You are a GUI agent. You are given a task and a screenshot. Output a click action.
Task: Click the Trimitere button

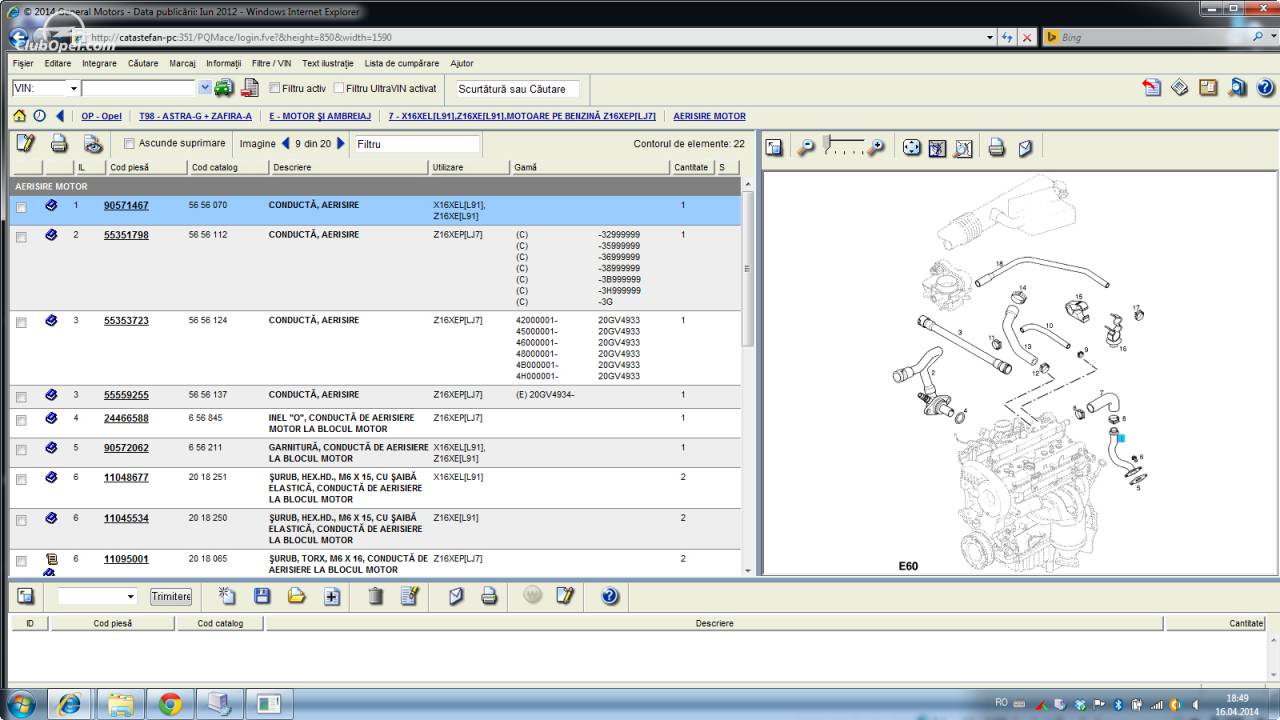(x=171, y=596)
